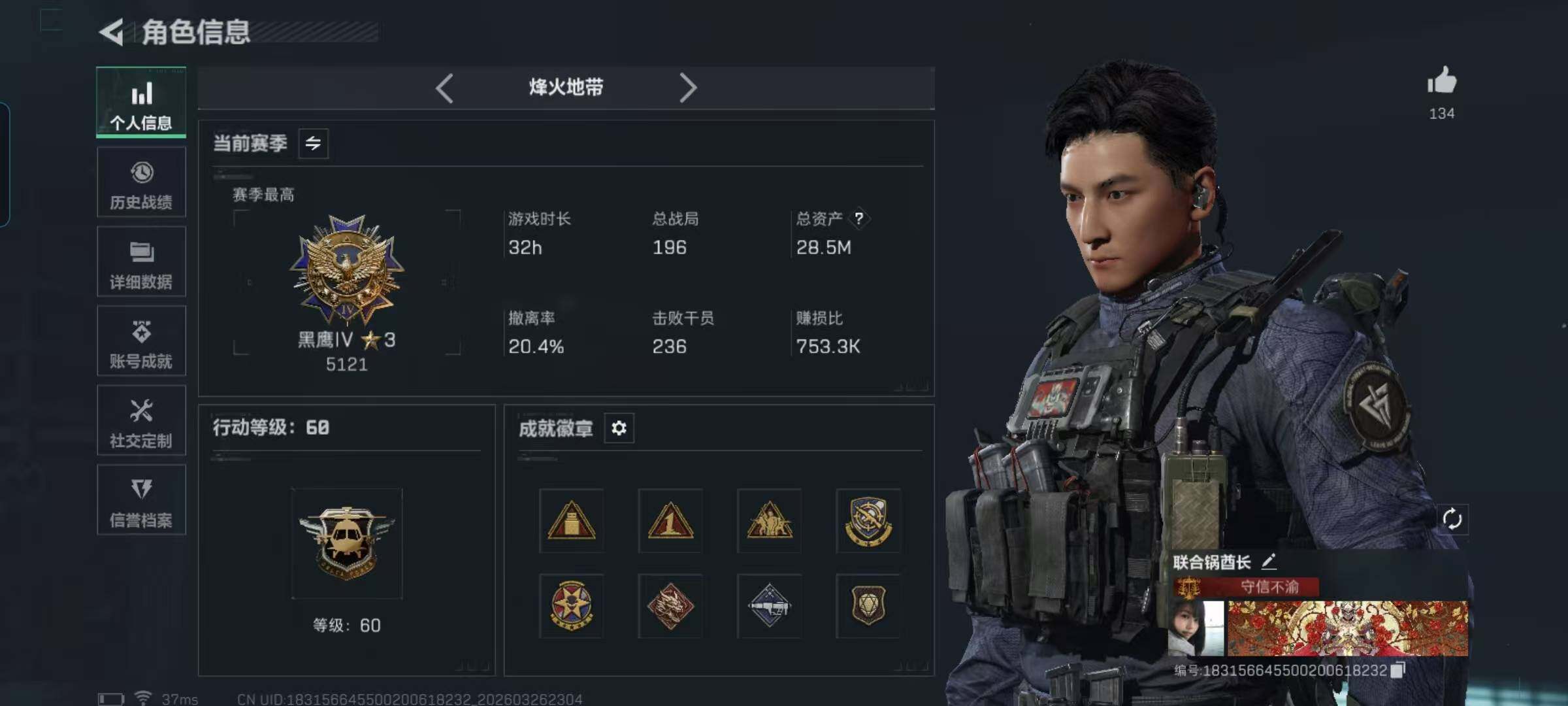
Task: Open the 信誉档案 section
Action: point(141,500)
